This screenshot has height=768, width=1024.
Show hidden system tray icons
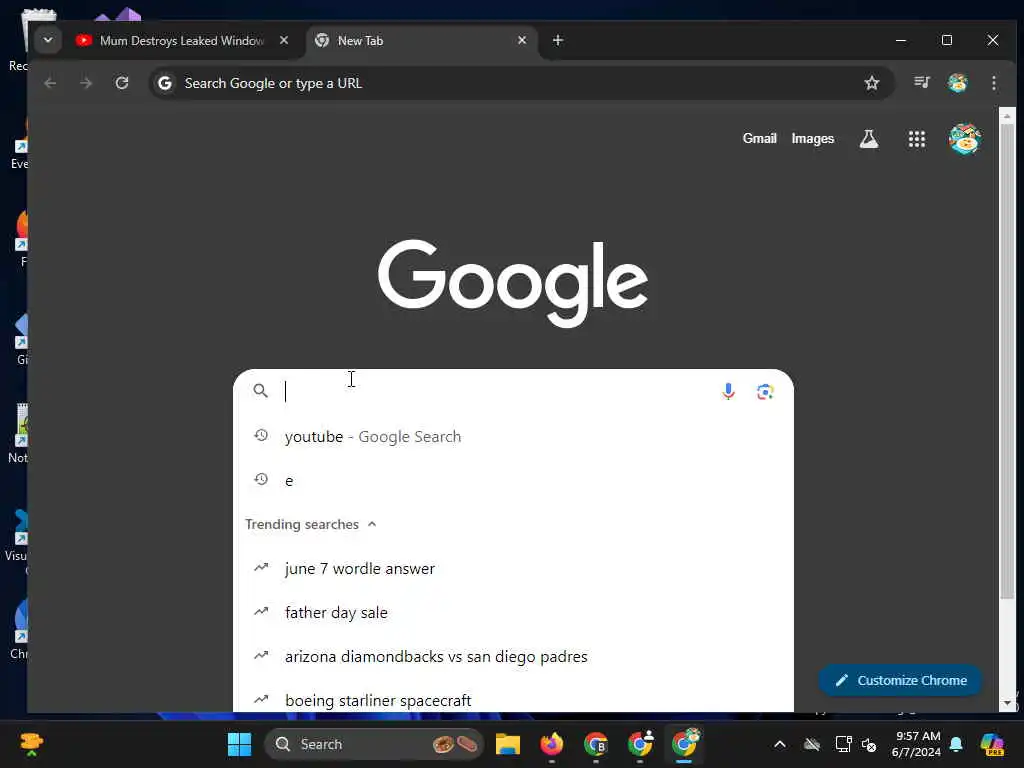[x=780, y=744]
